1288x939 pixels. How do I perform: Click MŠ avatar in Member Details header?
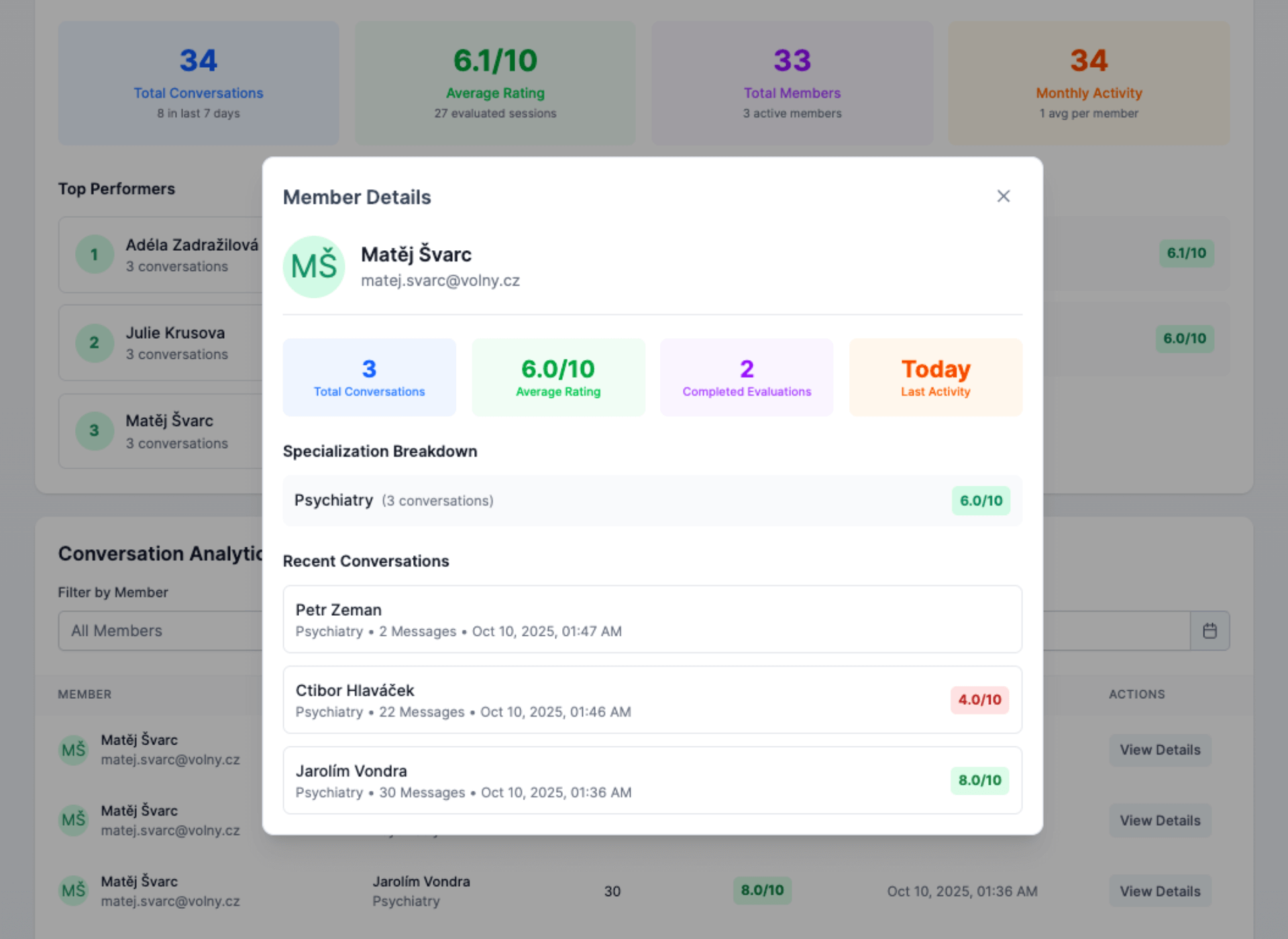[313, 266]
